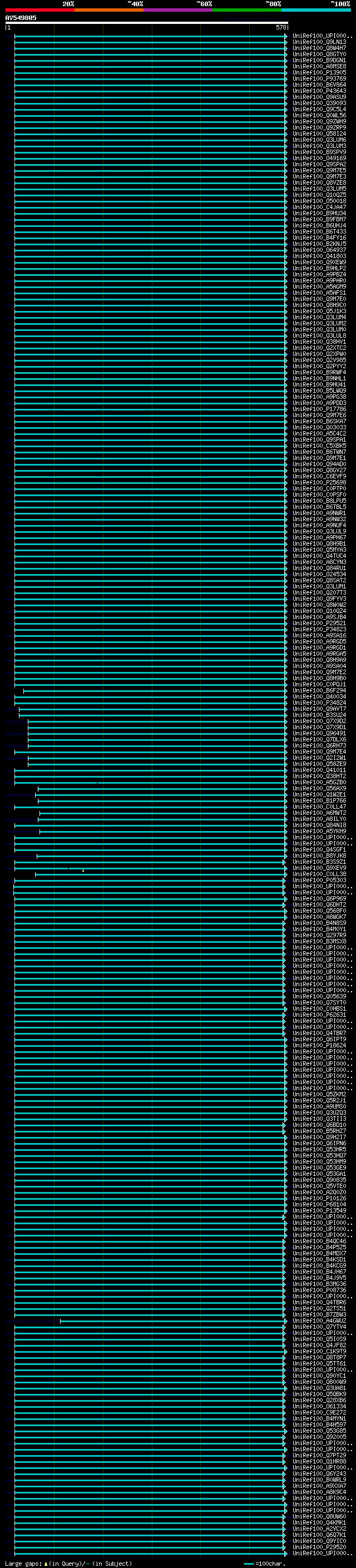Select the UniRef100_B9SPV9 label
This screenshot has width=356, height=1568.
point(319,152)
